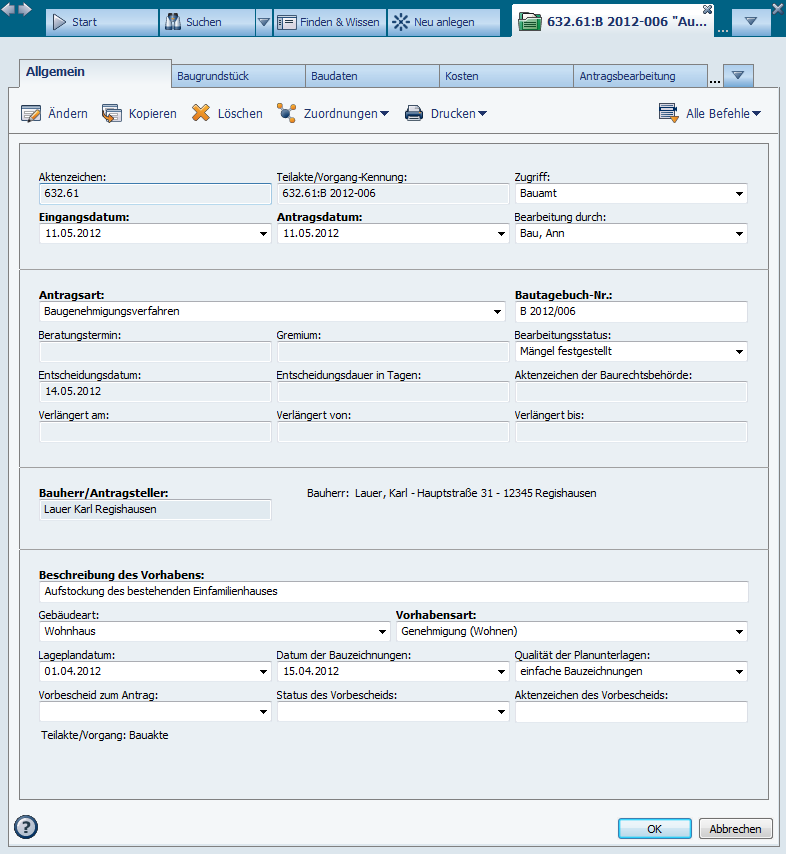Click the help question mark icon
Viewport: 786px width, 854px height.
tap(26, 827)
